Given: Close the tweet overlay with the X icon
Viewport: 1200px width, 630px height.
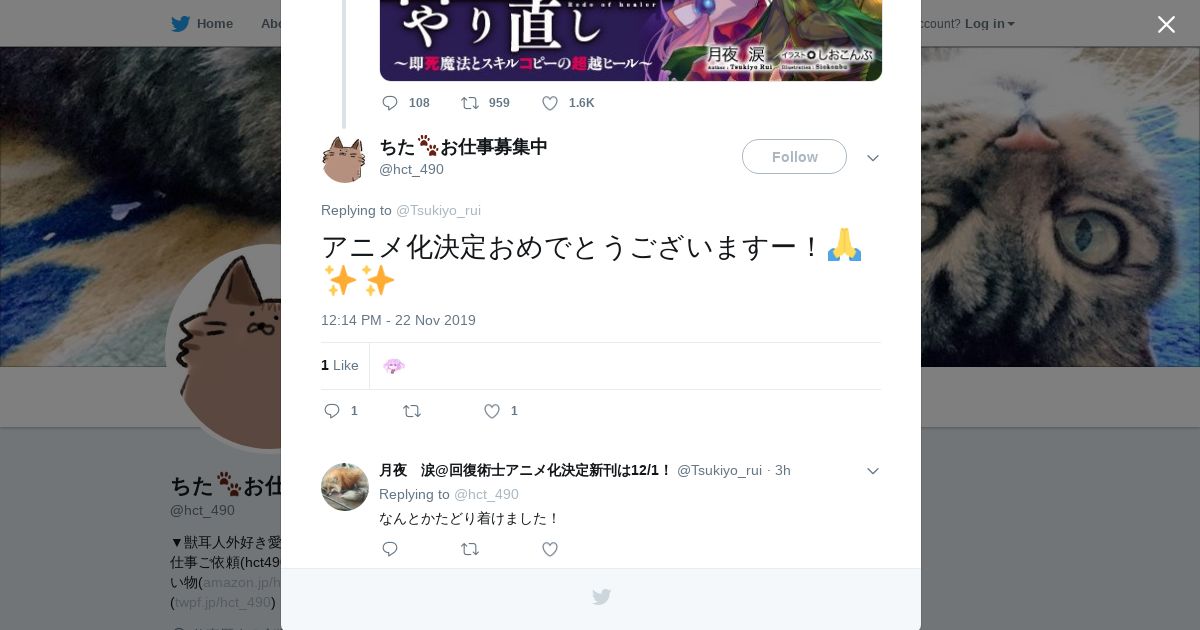Looking at the screenshot, I should pos(1166,24).
